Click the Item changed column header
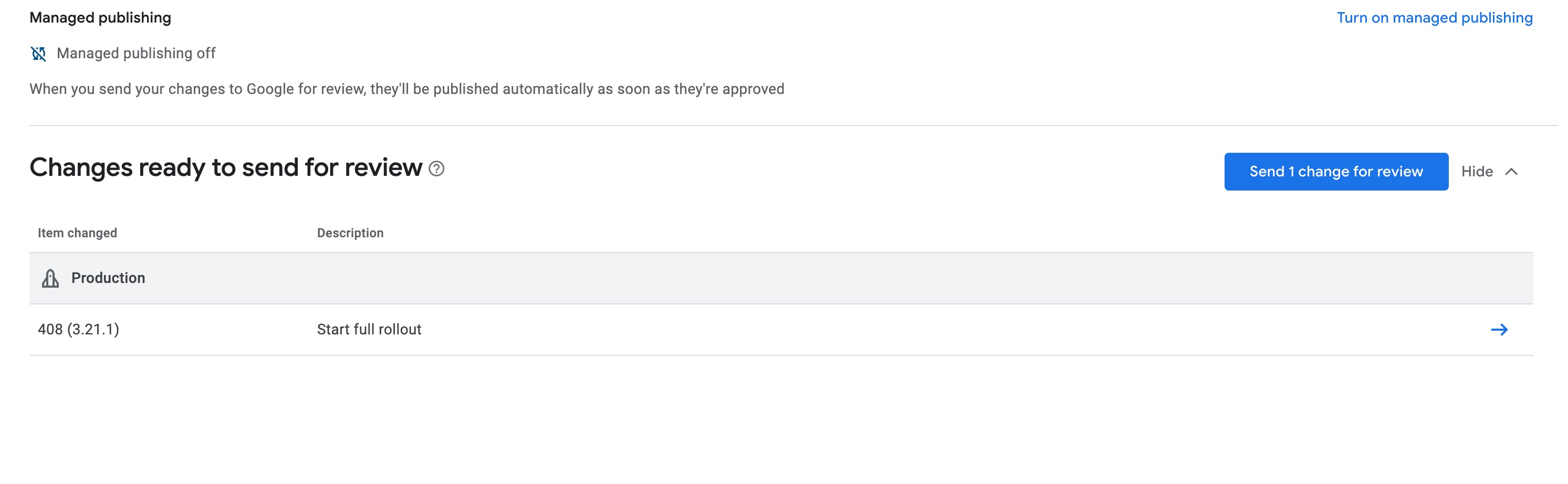The height and width of the screenshot is (484, 1568). click(77, 233)
